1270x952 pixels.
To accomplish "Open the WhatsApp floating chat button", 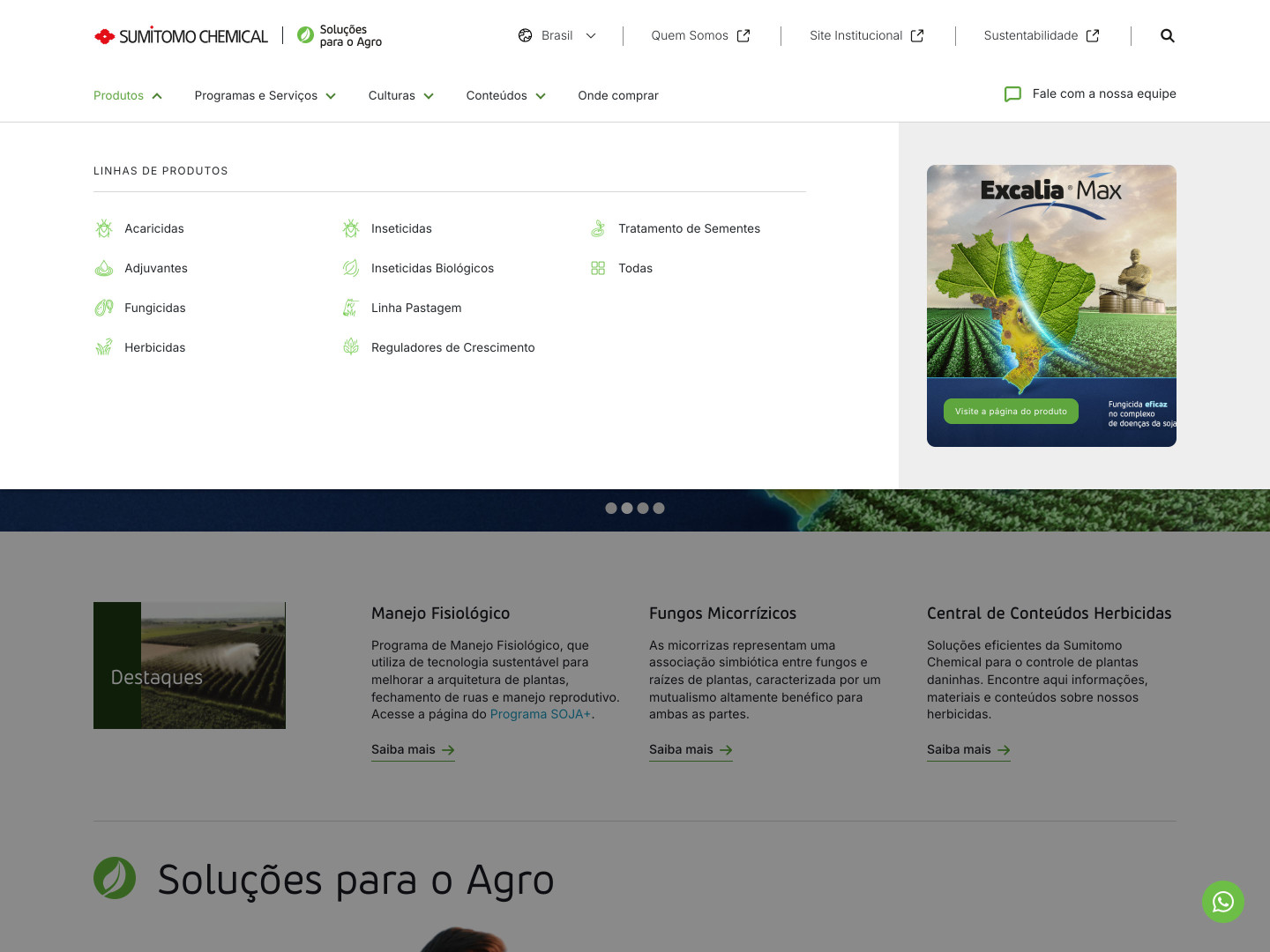I will point(1223,902).
